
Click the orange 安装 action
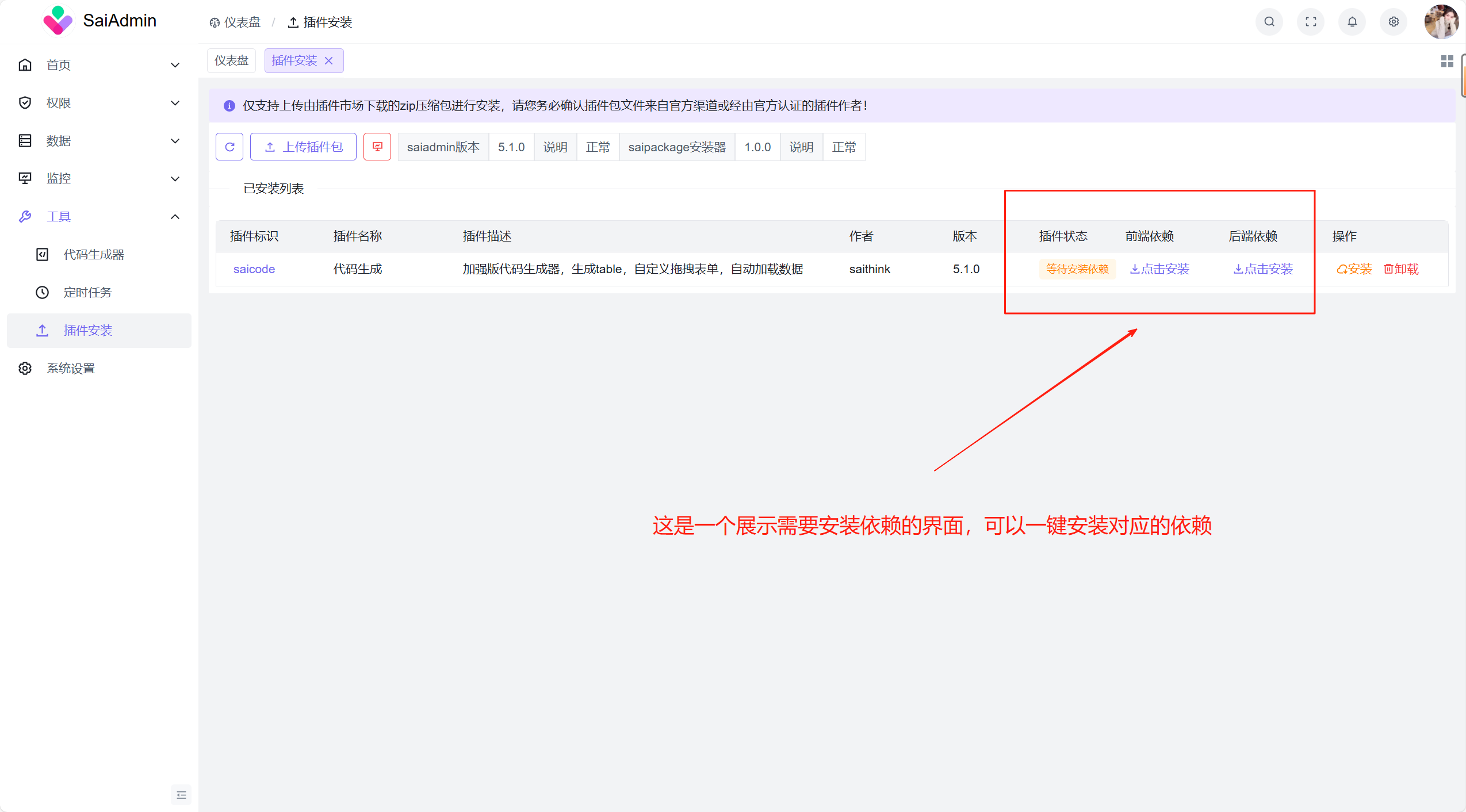click(1354, 269)
